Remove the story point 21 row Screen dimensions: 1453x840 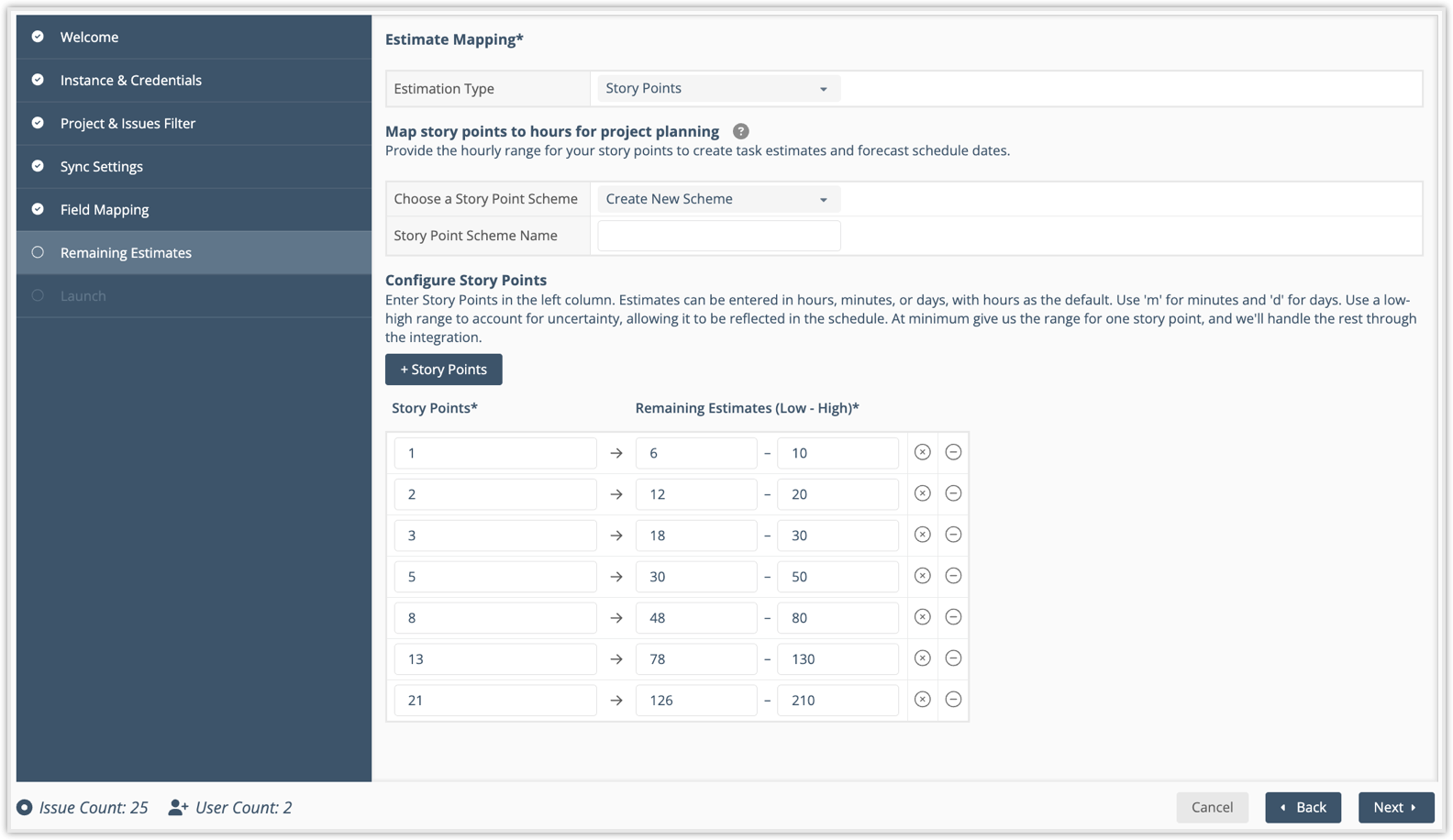coord(953,700)
